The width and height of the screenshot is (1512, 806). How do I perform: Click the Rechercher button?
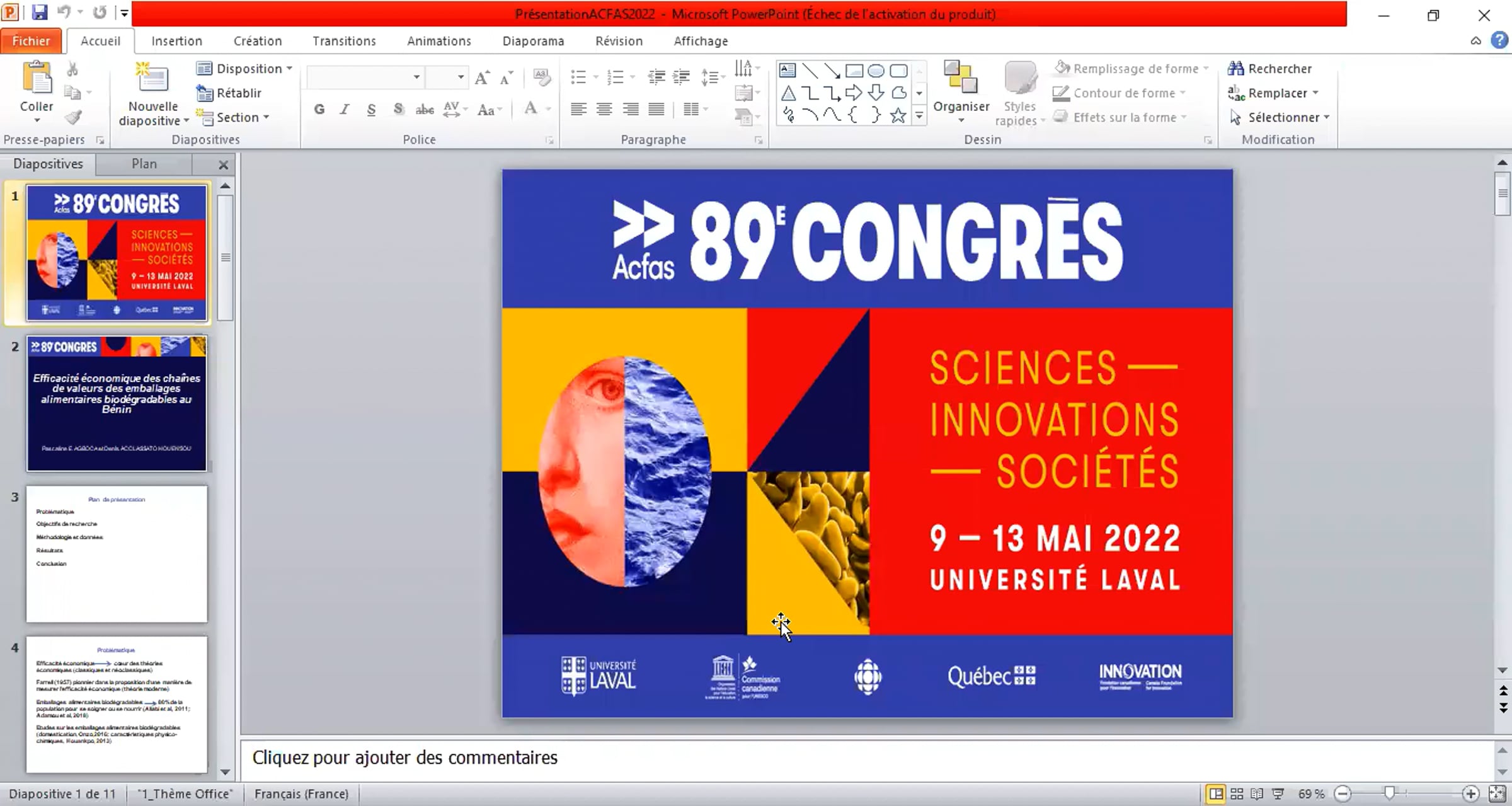coord(1270,69)
